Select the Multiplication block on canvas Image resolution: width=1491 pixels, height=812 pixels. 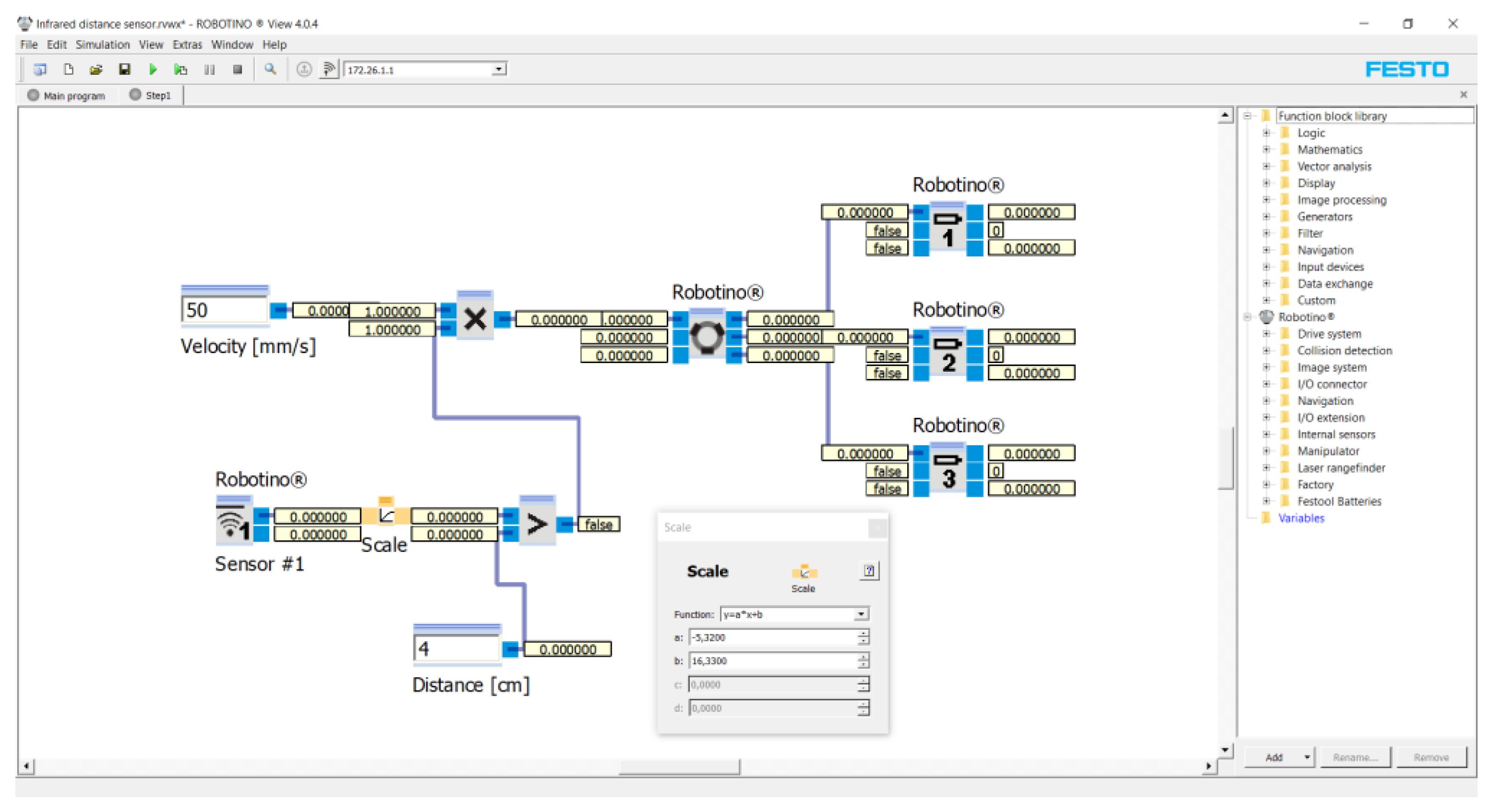[474, 318]
